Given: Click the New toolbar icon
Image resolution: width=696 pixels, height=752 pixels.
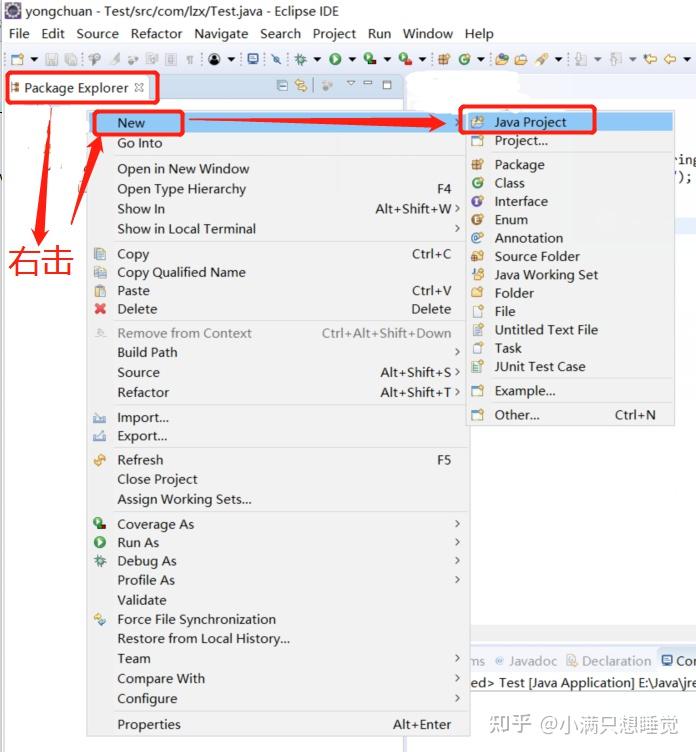Looking at the screenshot, I should click(18, 59).
